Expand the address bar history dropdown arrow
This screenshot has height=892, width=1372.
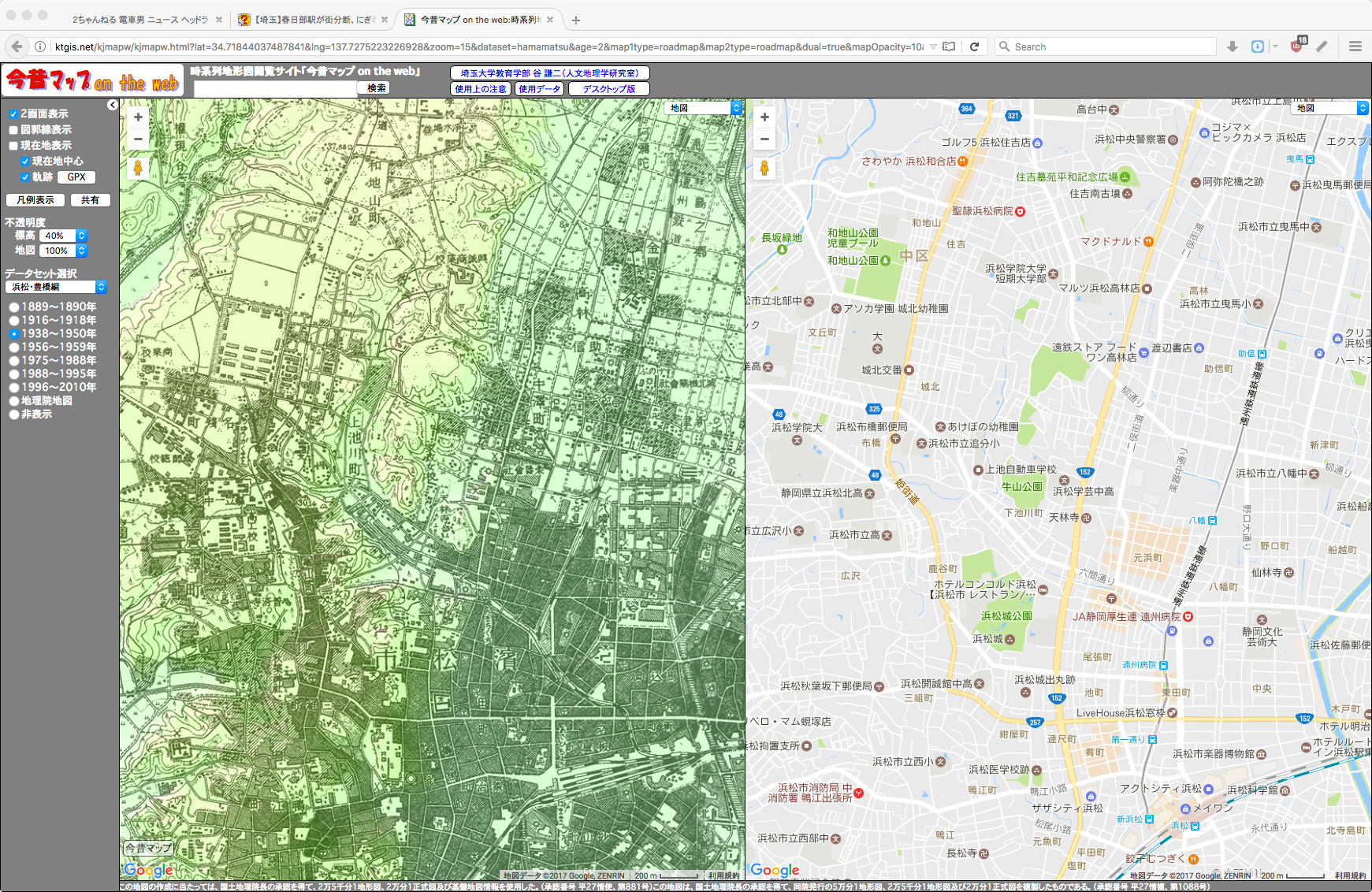[934, 46]
